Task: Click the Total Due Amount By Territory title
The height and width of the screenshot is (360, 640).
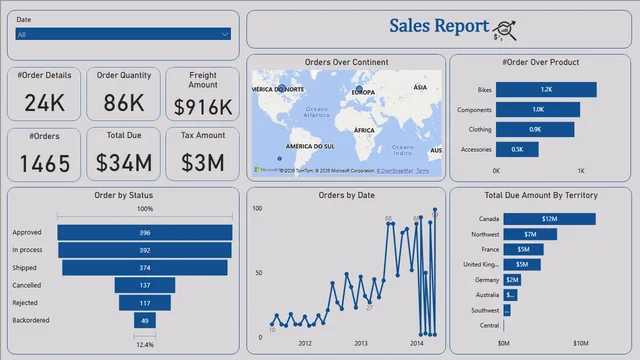Action: [541, 195]
